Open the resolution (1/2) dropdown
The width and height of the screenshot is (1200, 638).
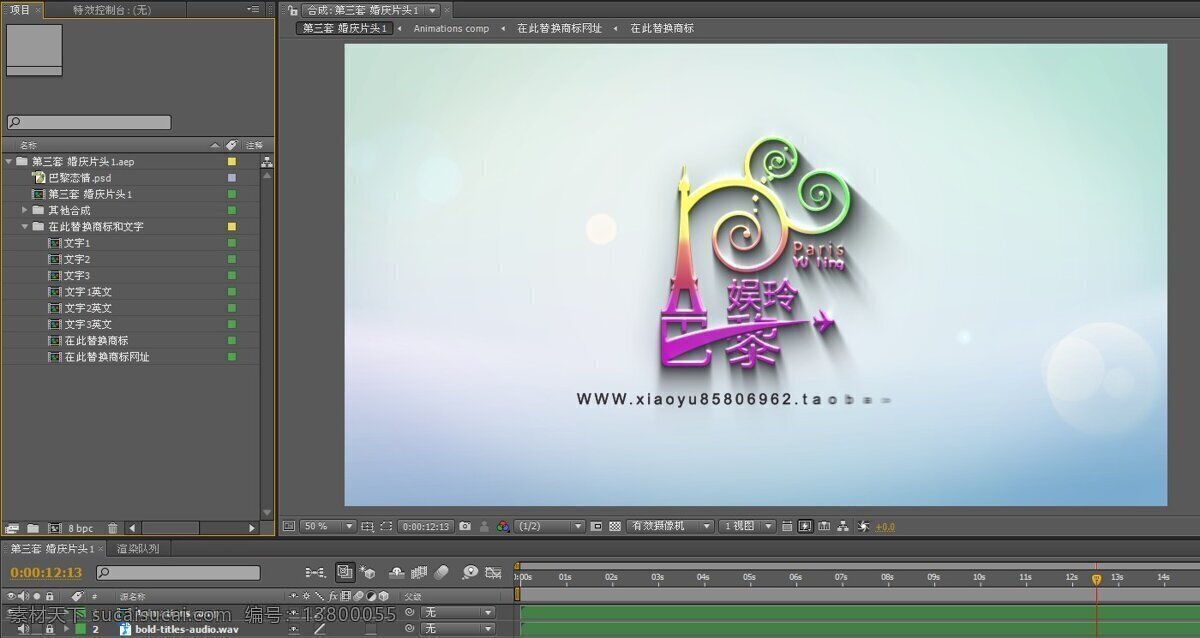549,526
